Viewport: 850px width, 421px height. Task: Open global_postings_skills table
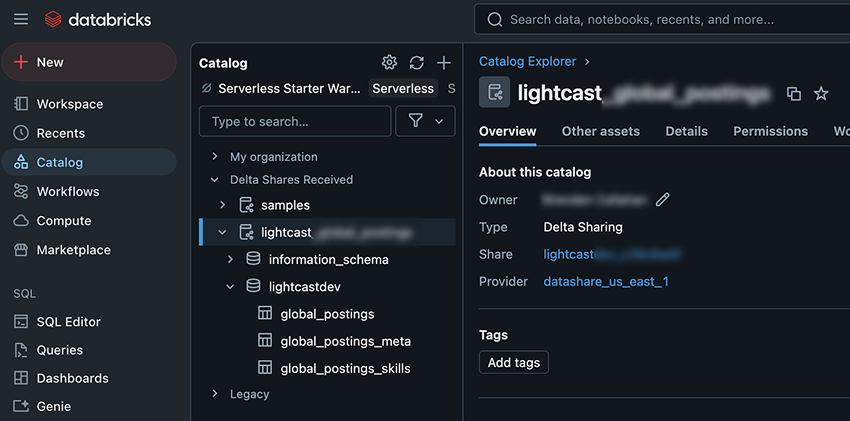(x=345, y=368)
